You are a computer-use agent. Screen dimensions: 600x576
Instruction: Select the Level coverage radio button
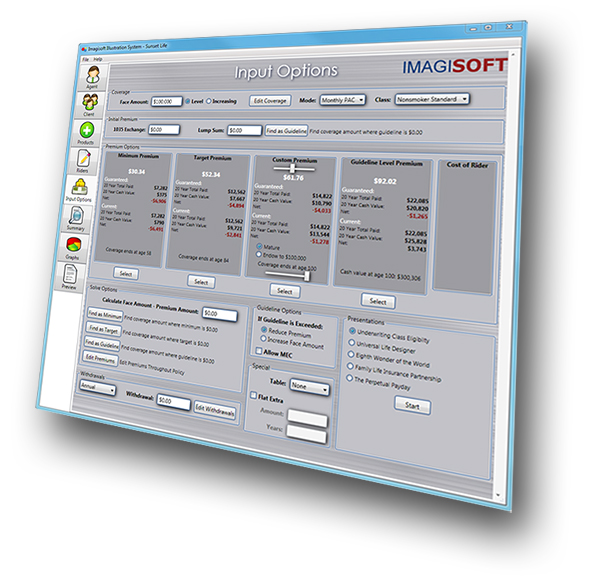click(x=188, y=101)
